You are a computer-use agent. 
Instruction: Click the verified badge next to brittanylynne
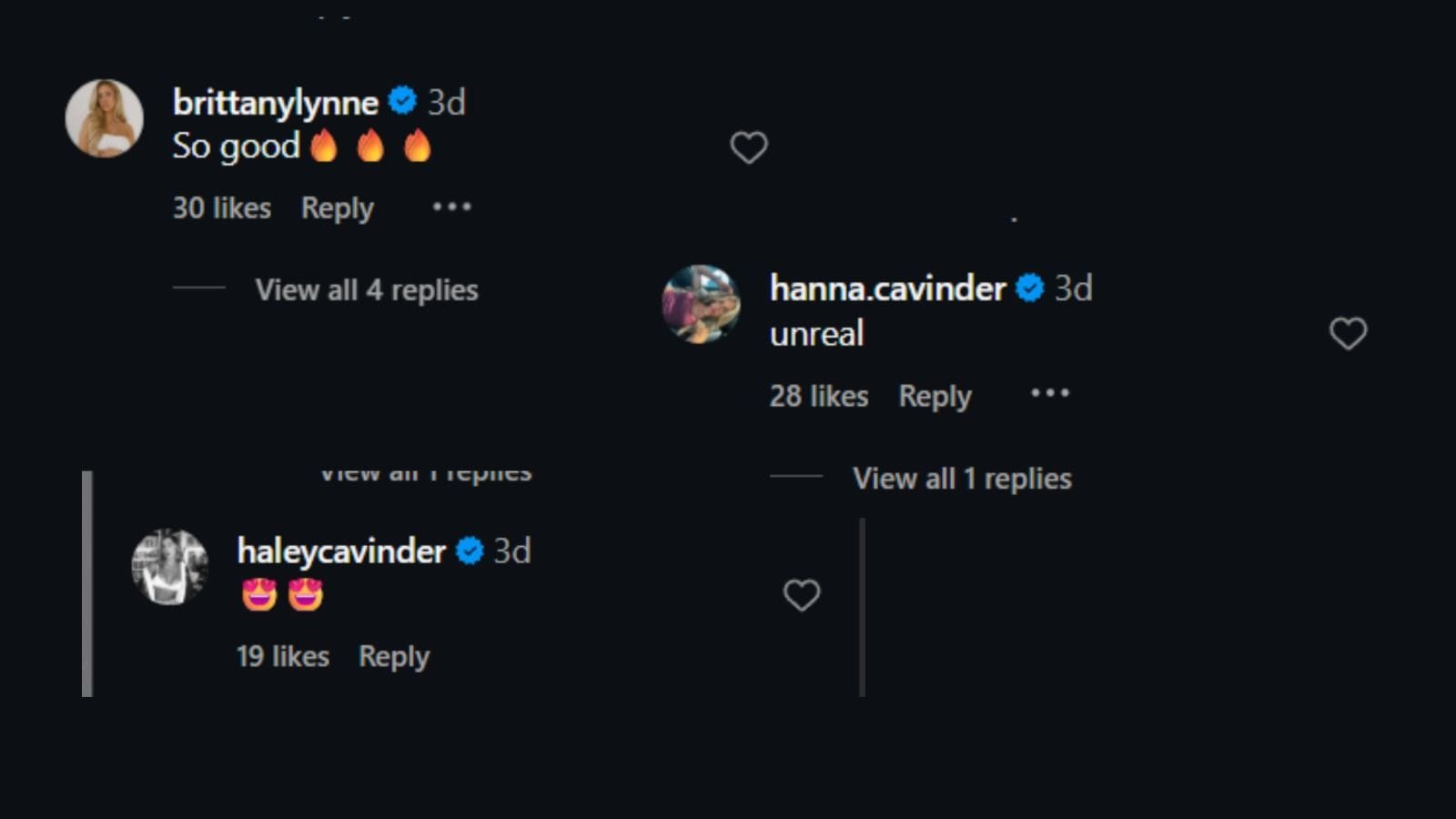pyautogui.click(x=400, y=102)
